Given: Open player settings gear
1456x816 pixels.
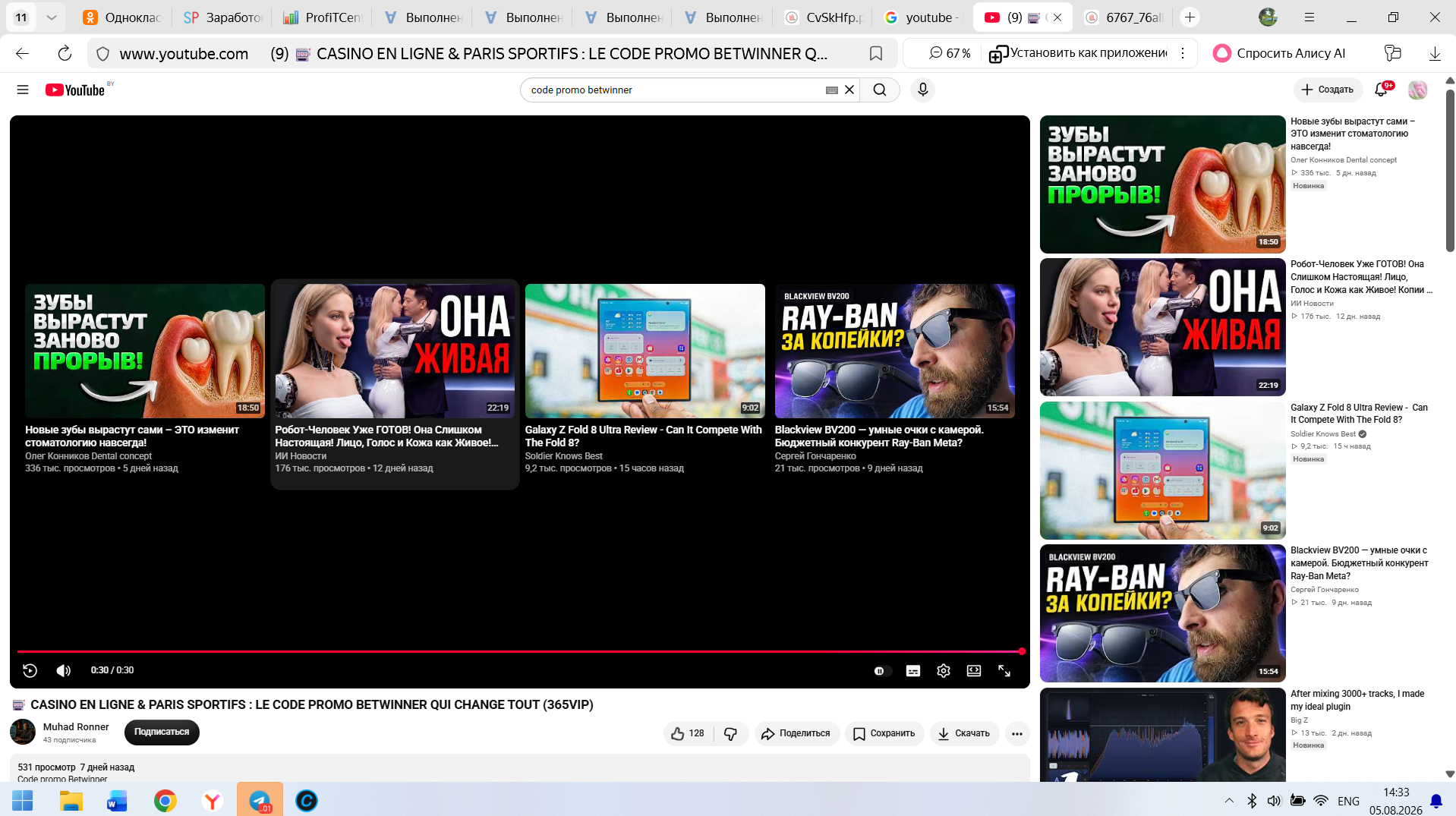Looking at the screenshot, I should click(x=944, y=671).
